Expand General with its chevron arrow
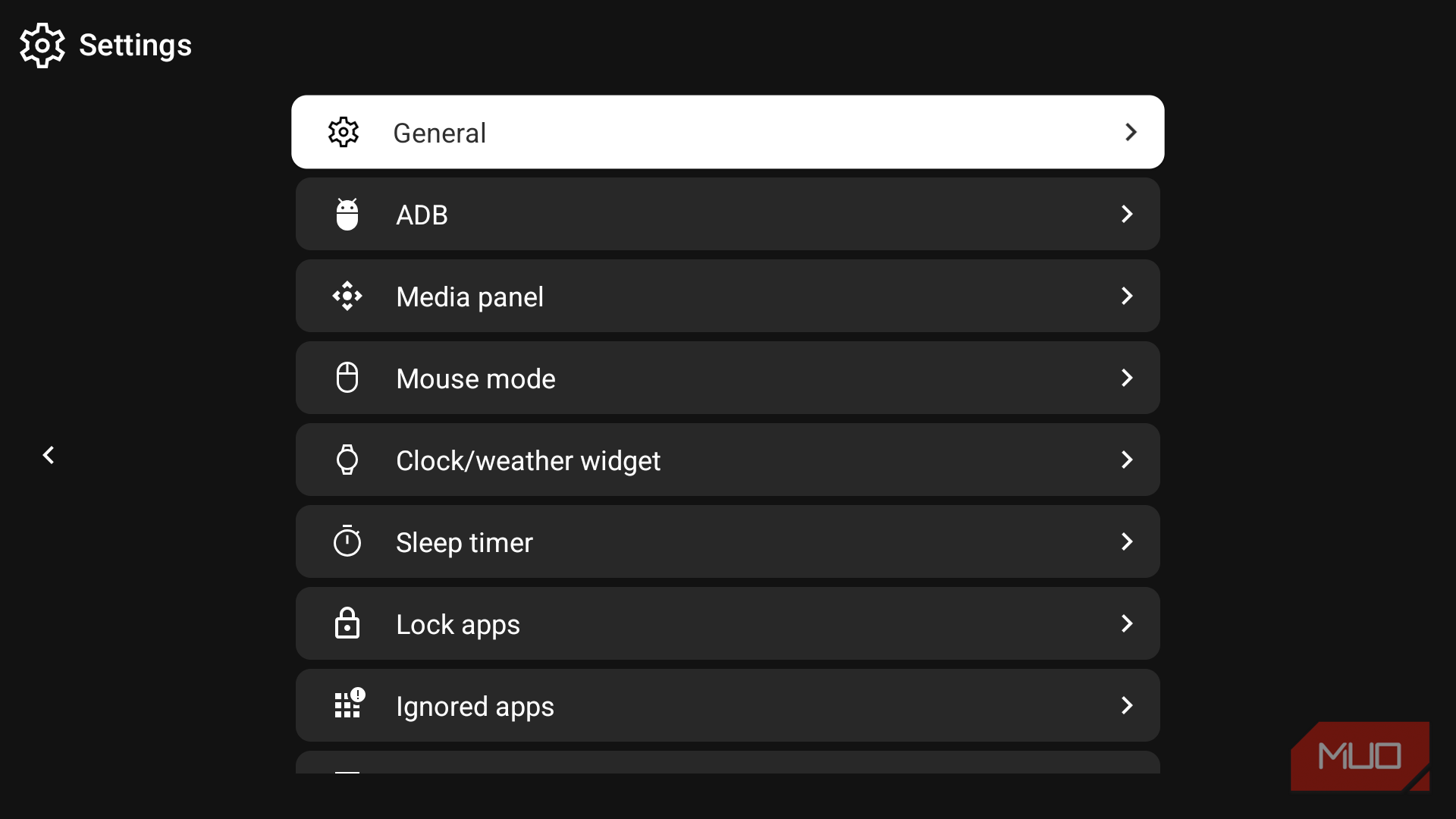This screenshot has height=819, width=1456. click(x=1131, y=132)
